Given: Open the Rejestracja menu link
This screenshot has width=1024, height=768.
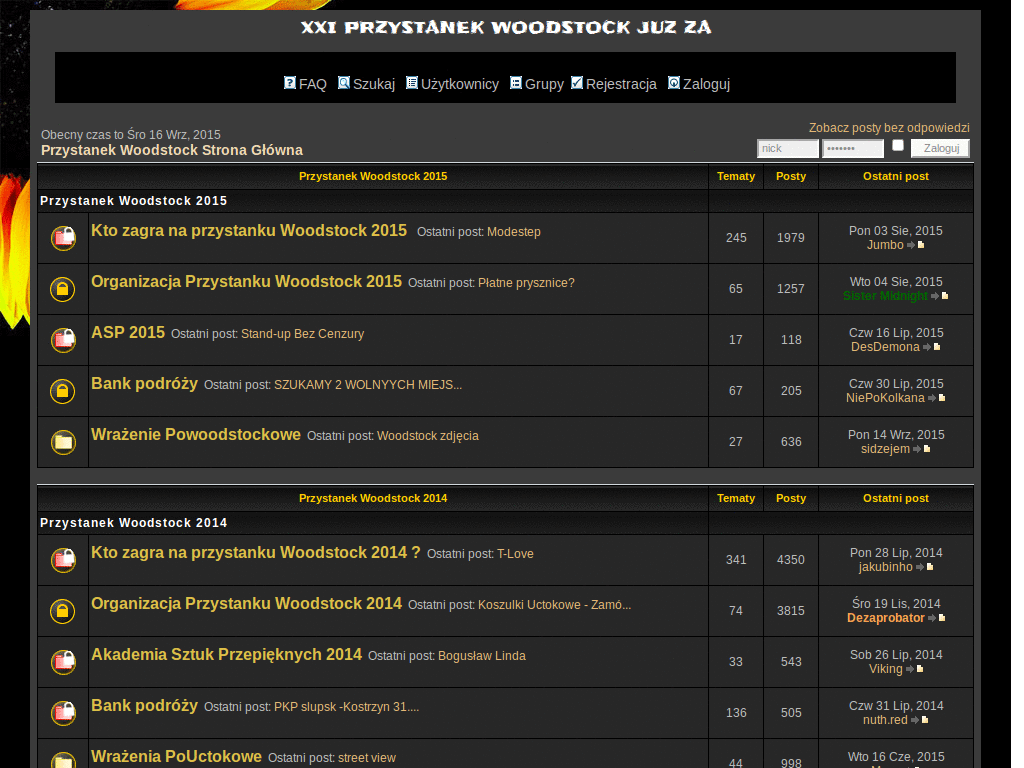Looking at the screenshot, I should click(621, 84).
